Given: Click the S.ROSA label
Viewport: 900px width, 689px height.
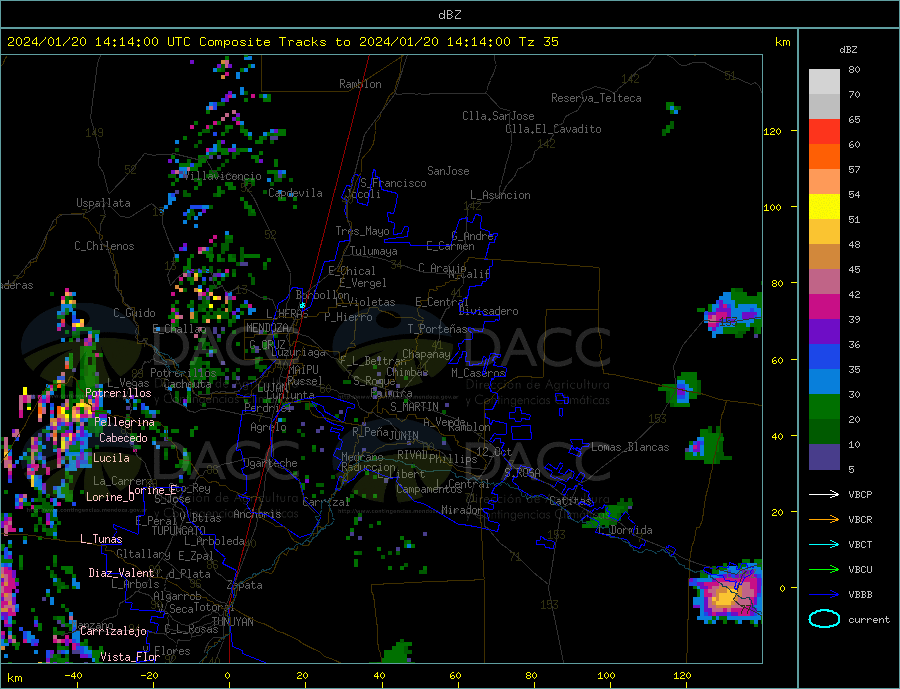Looking at the screenshot, I should (x=522, y=473).
